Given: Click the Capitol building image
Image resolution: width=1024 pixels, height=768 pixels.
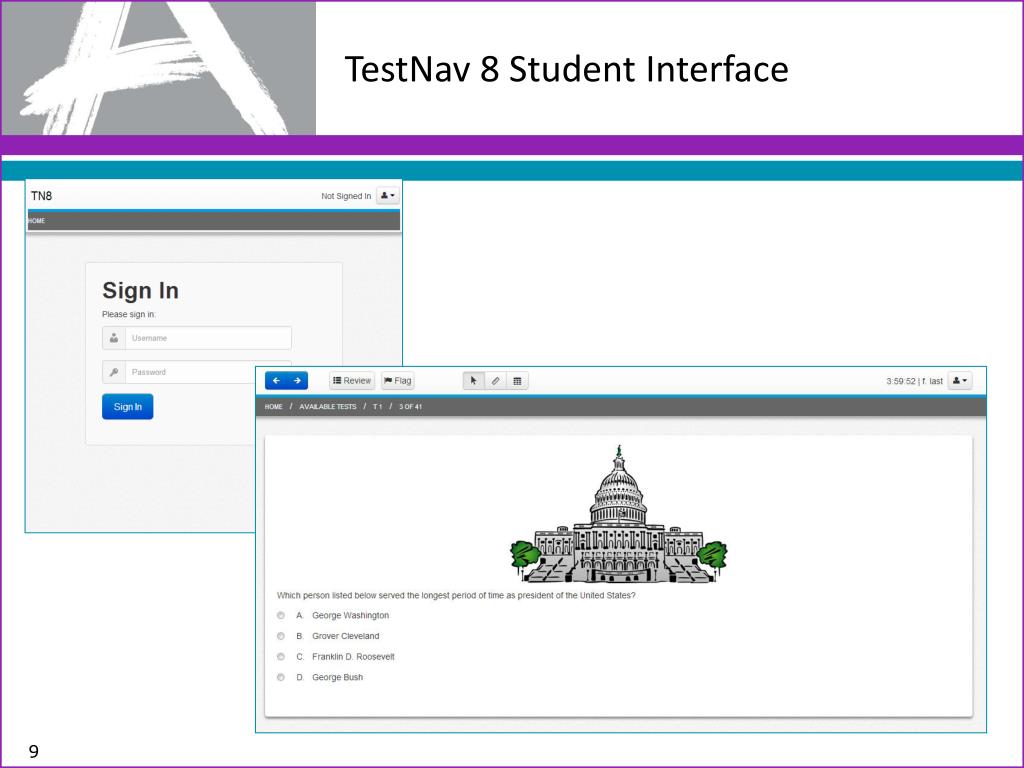Looking at the screenshot, I should pyautogui.click(x=618, y=515).
